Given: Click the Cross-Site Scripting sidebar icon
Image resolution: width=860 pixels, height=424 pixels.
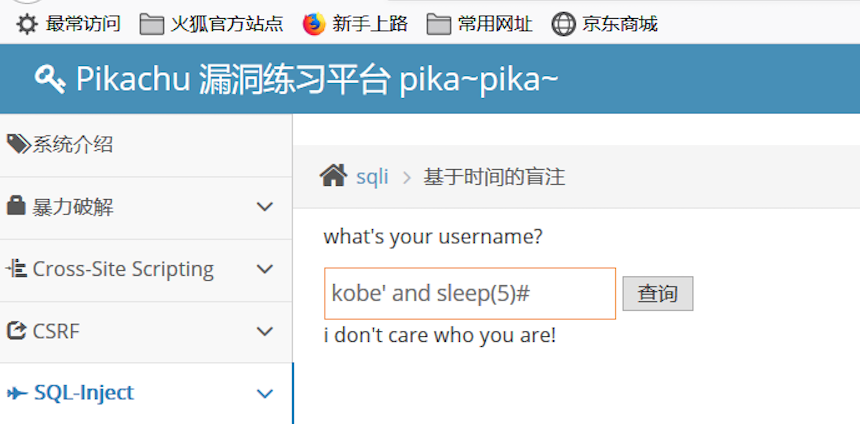Looking at the screenshot, I should coord(16,269).
